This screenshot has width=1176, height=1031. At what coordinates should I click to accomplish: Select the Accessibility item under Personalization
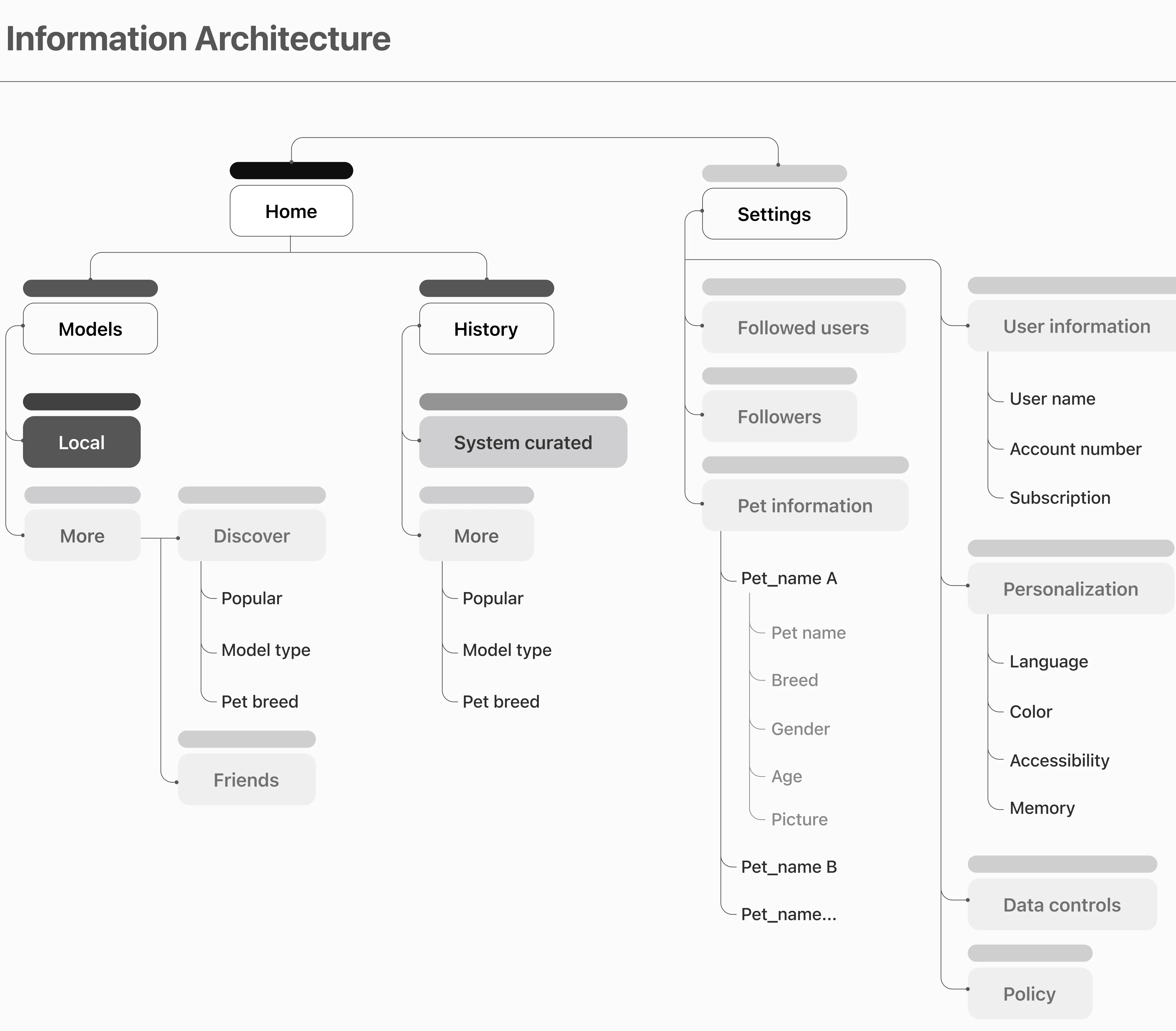point(1059,760)
